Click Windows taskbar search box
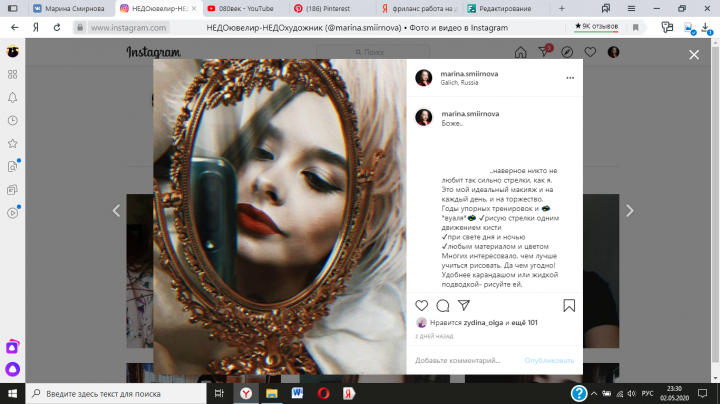 116,393
